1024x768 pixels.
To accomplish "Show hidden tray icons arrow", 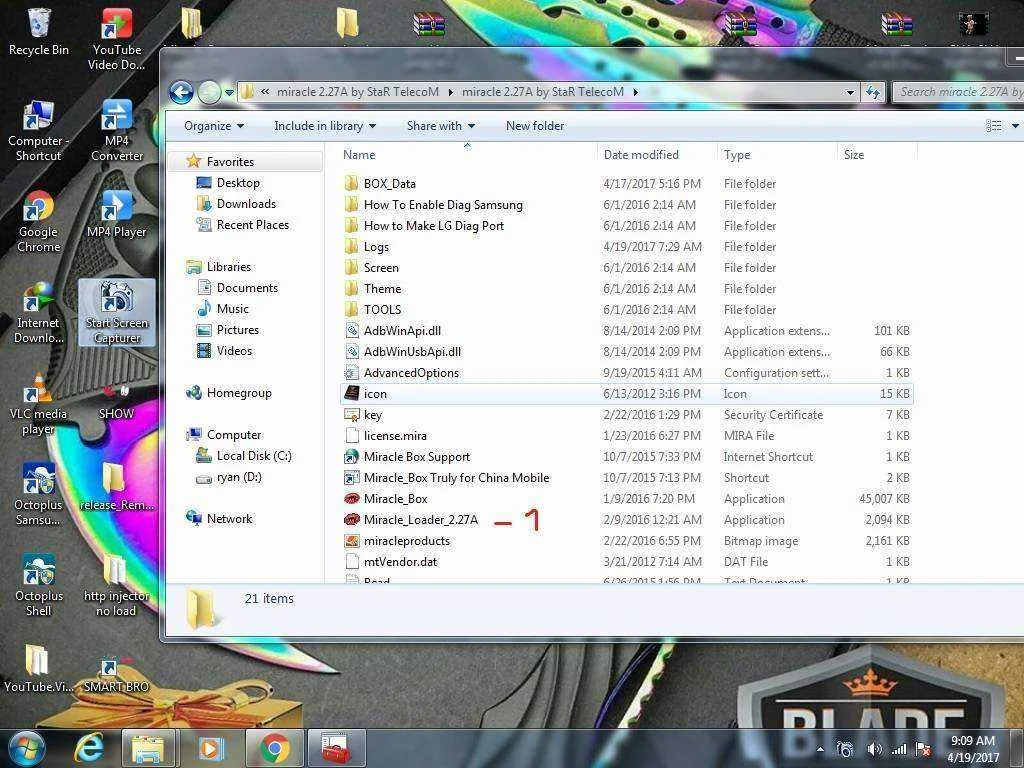I will click(x=820, y=750).
